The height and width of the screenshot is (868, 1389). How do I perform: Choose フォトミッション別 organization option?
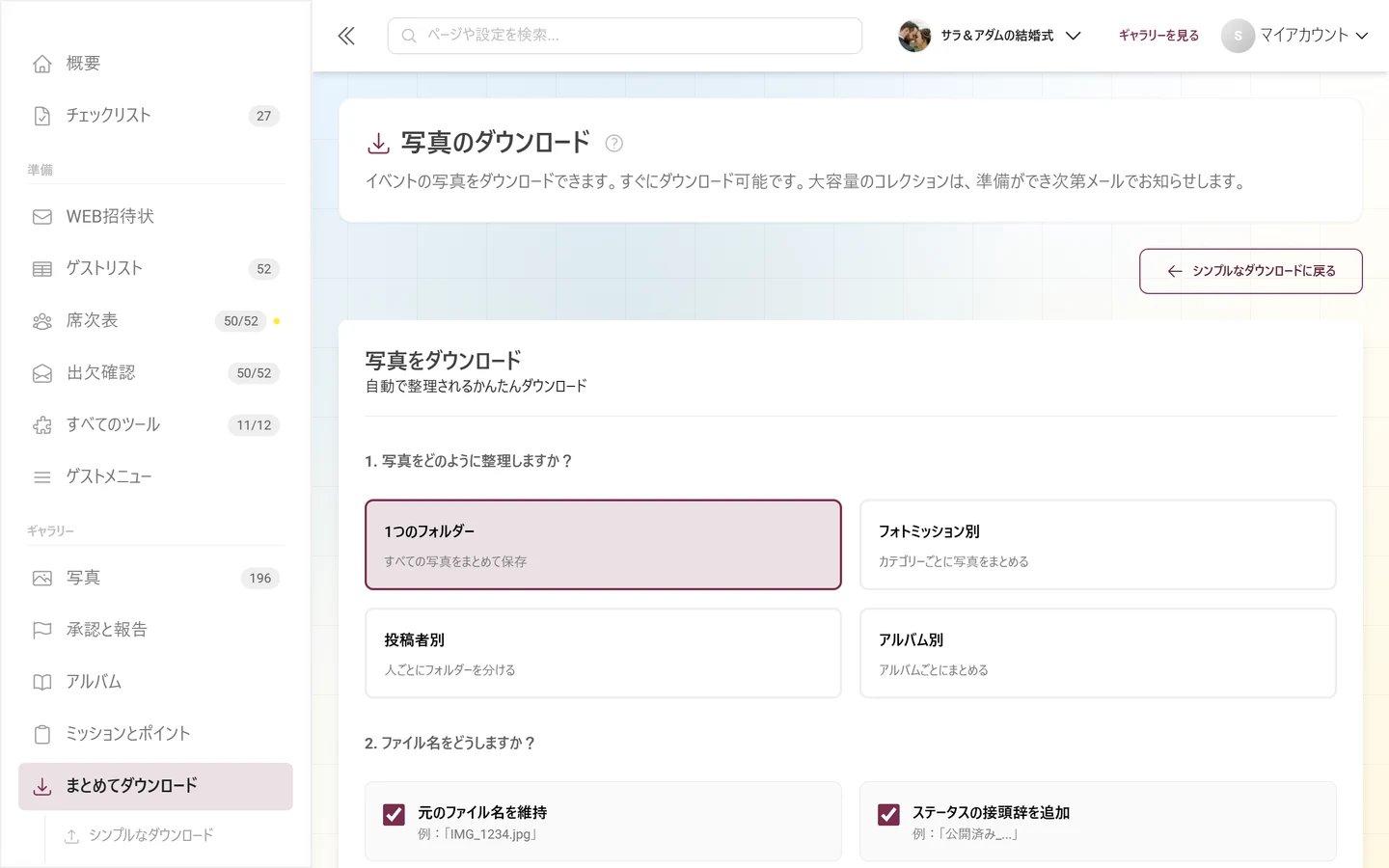[1098, 545]
